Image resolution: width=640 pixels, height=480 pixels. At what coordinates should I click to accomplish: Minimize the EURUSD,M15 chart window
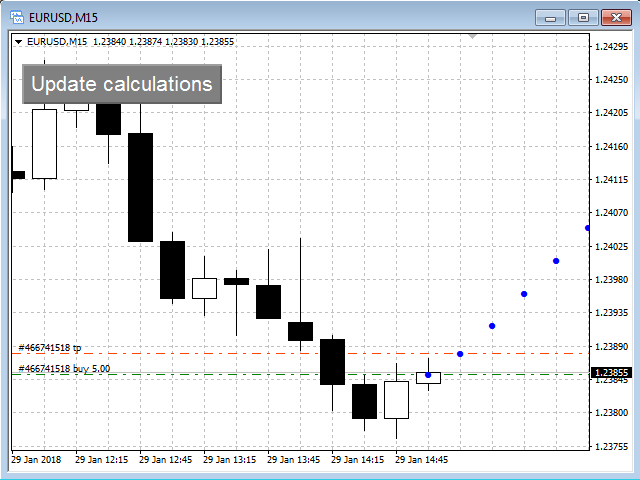(550, 18)
